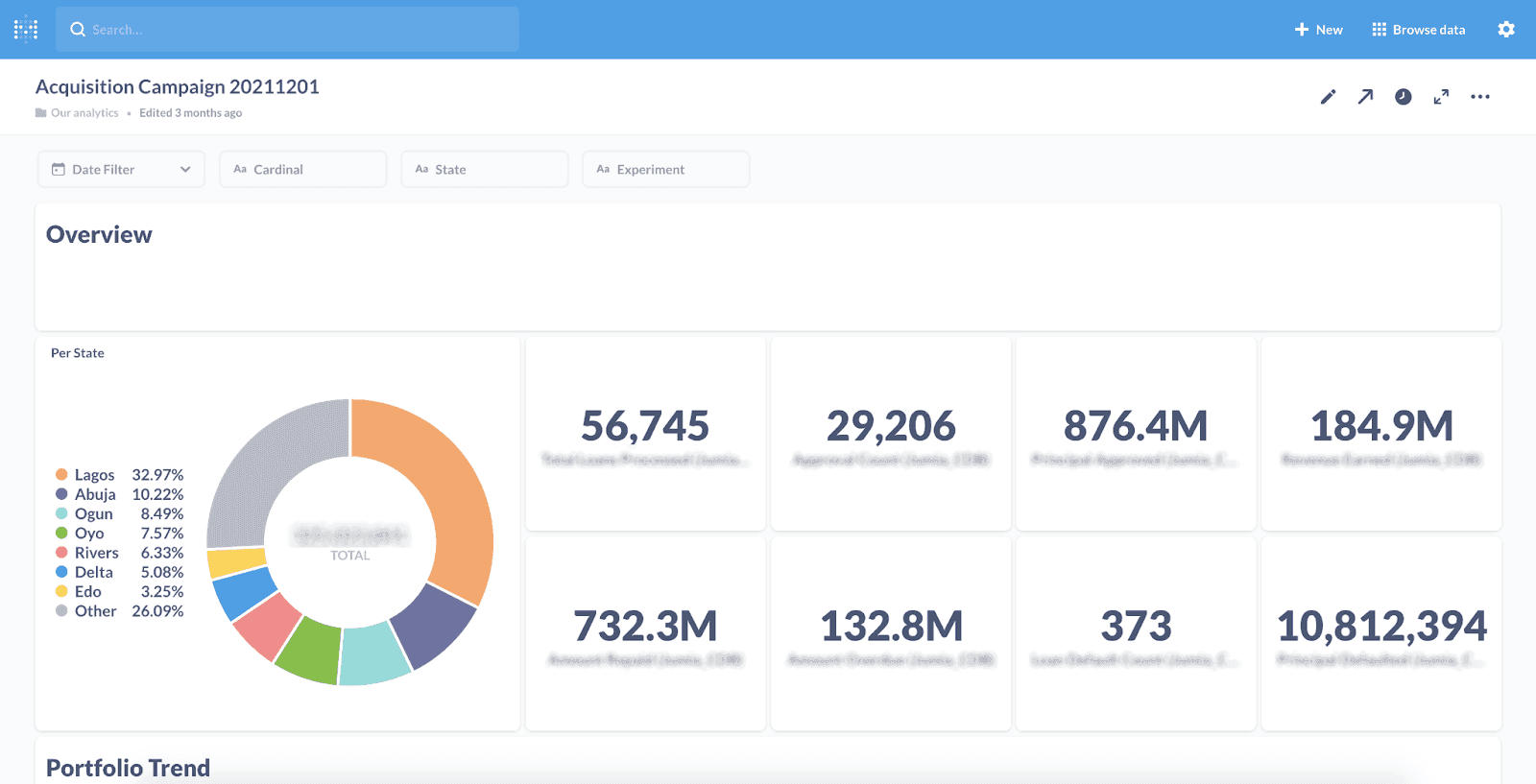Screen dimensions: 1536x784
Task: Open the settings gear menu
Action: coord(1506,30)
